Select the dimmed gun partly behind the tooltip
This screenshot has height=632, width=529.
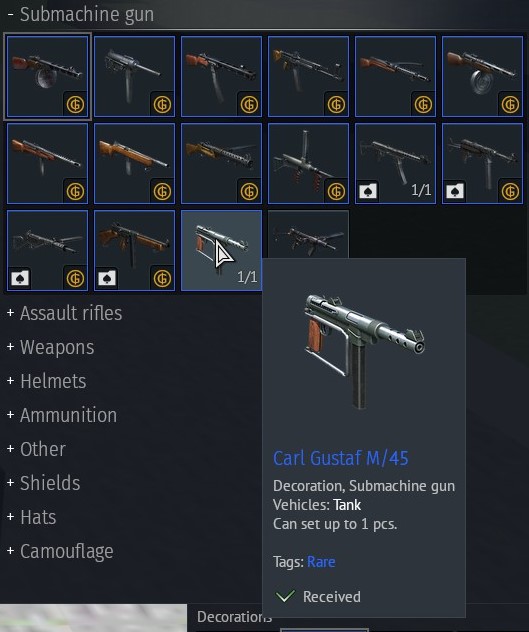pyautogui.click(x=308, y=235)
